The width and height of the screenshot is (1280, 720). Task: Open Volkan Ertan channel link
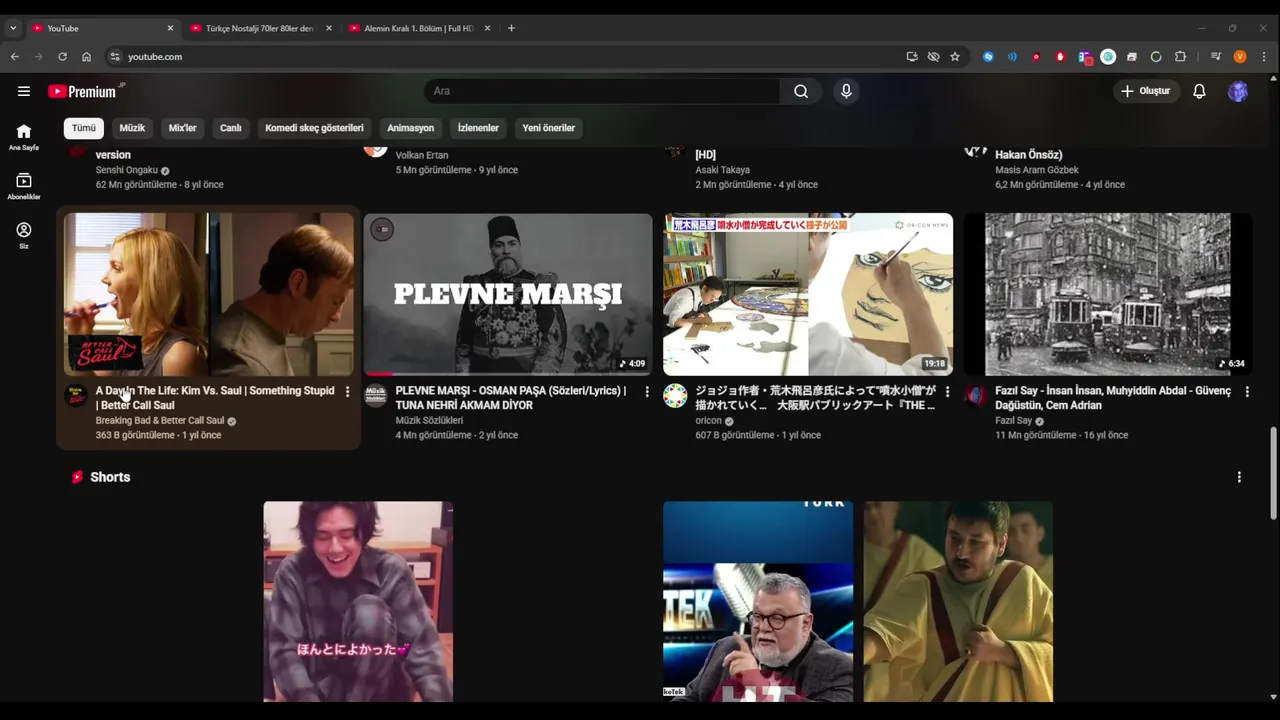(422, 155)
